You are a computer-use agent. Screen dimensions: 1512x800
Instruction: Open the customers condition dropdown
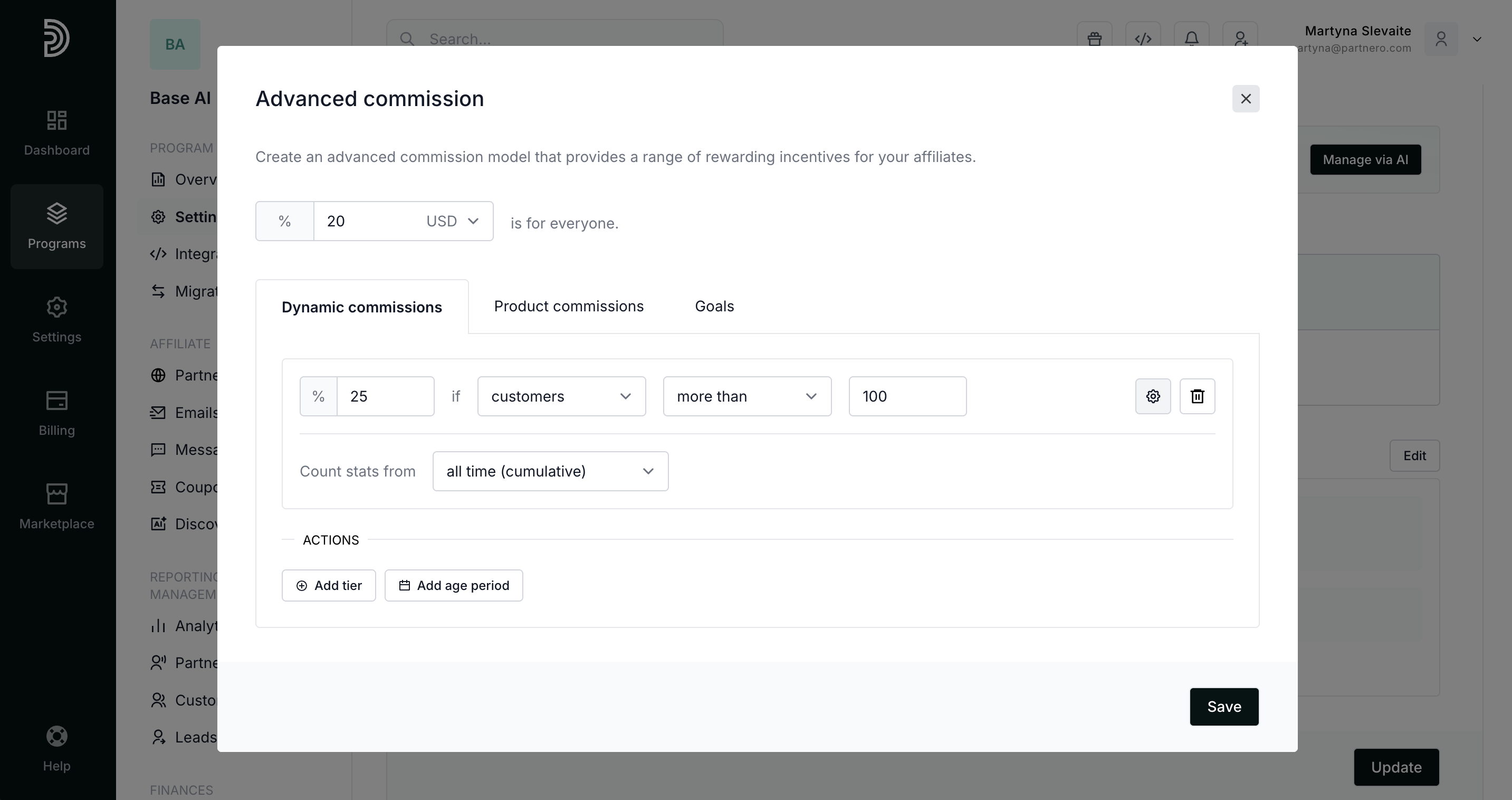[561, 396]
